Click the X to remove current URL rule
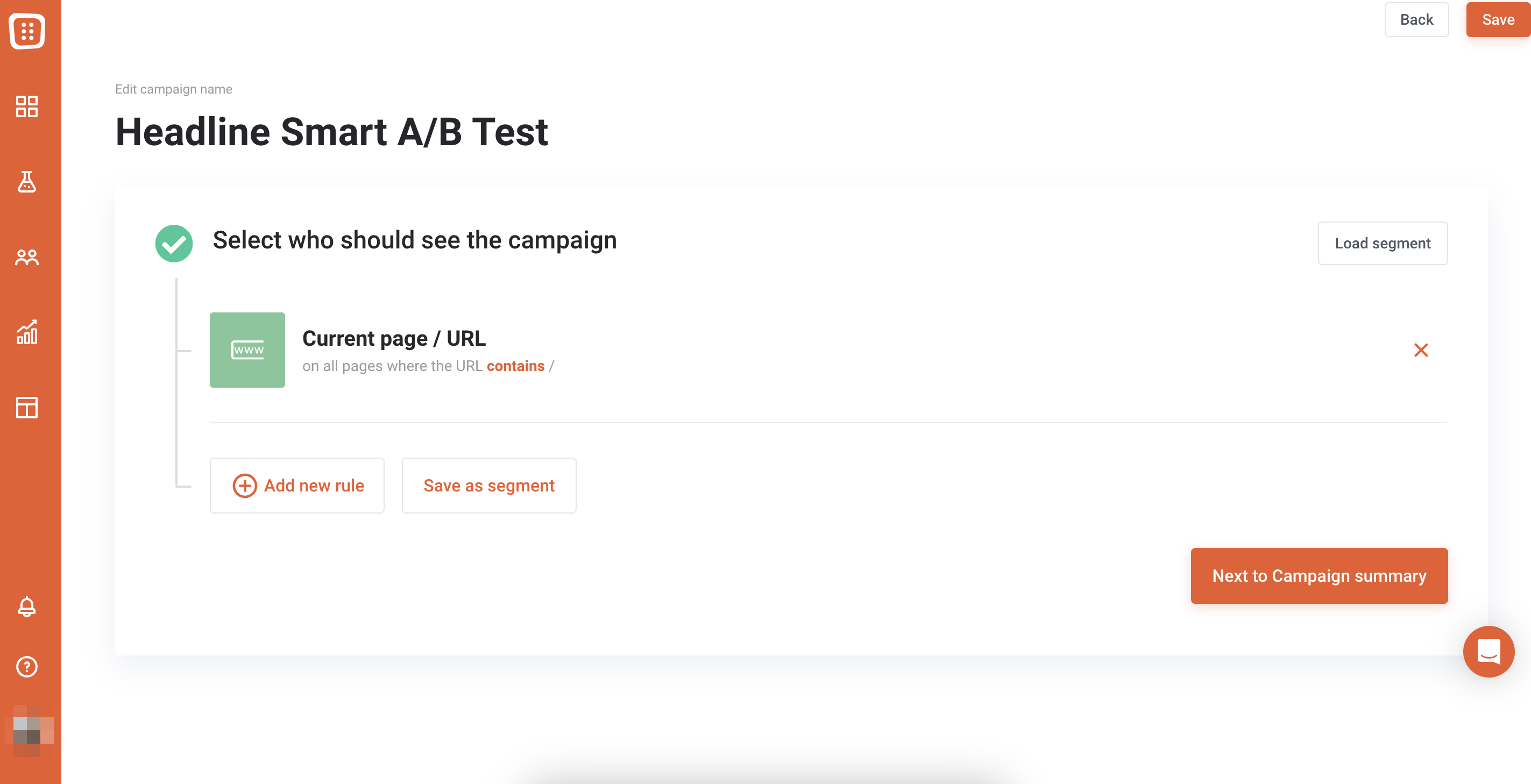The image size is (1531, 784). click(x=1421, y=350)
